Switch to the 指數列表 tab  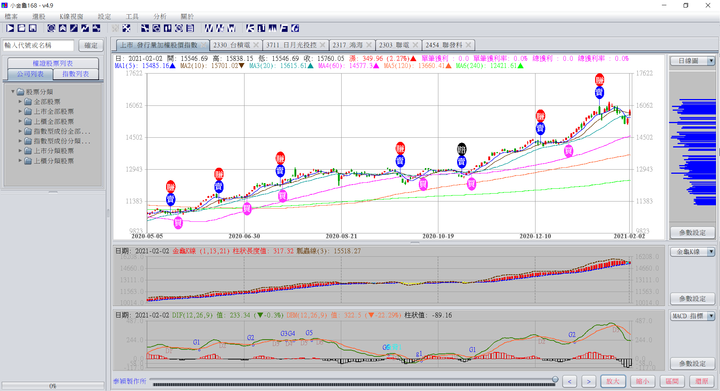click(76, 74)
